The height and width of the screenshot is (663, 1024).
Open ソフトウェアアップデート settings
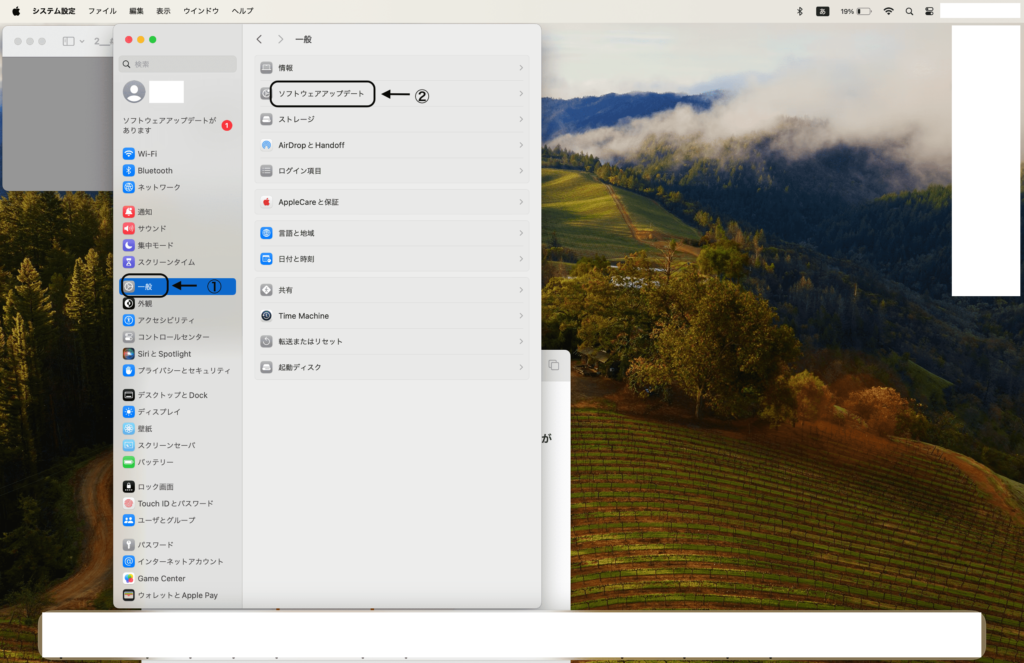[x=392, y=93]
